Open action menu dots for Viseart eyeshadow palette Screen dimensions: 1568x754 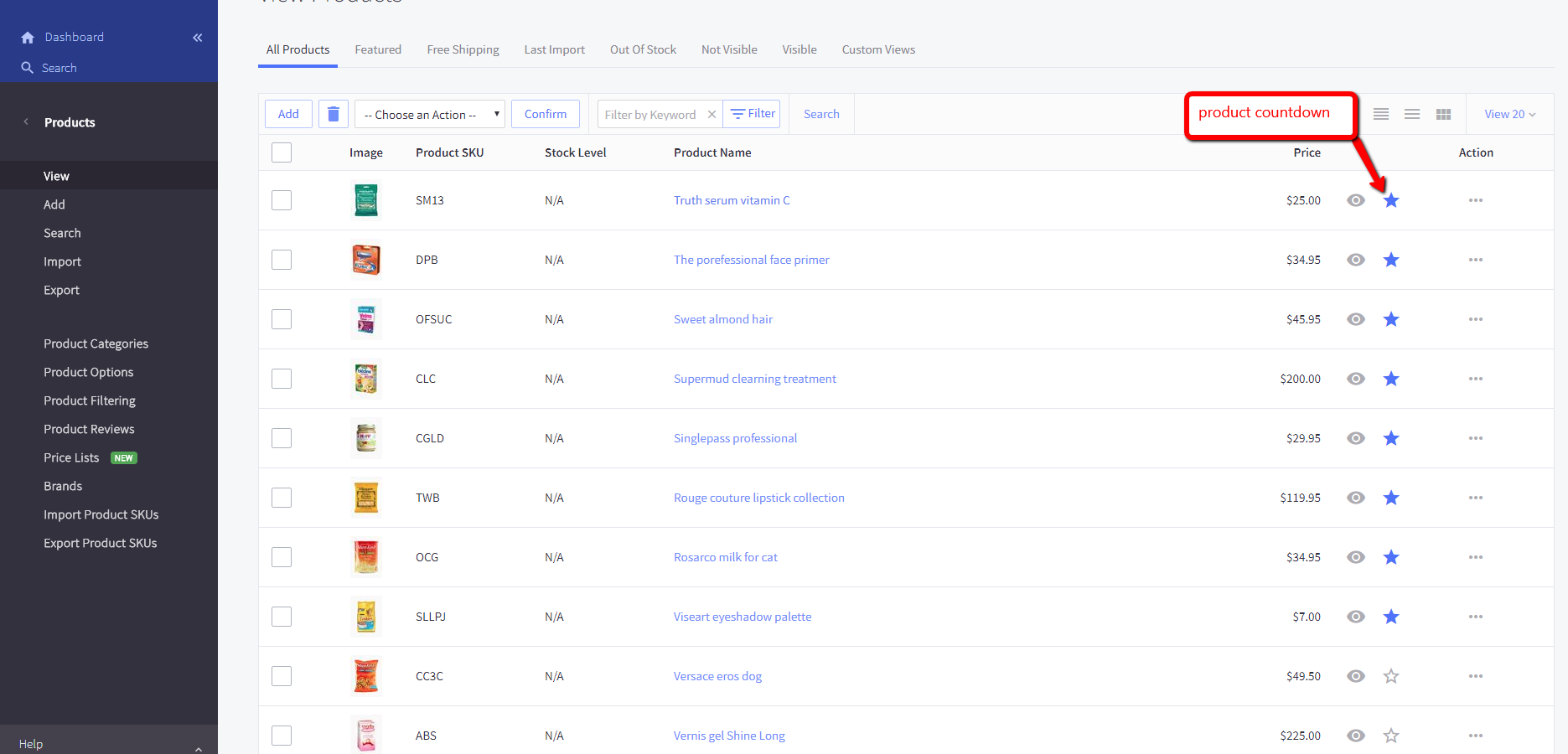pyautogui.click(x=1476, y=617)
